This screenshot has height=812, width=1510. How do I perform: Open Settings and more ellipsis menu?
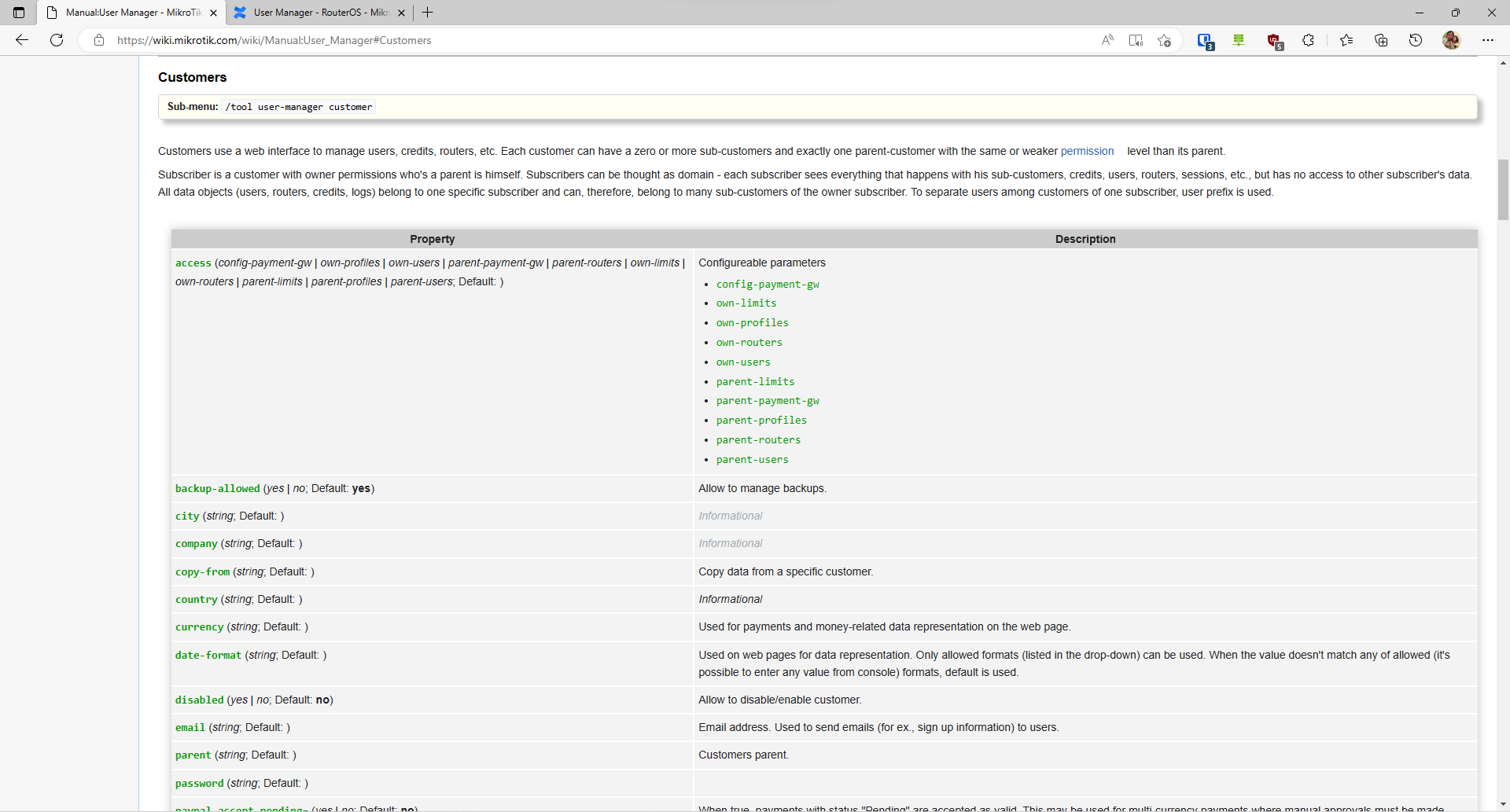(1488, 40)
